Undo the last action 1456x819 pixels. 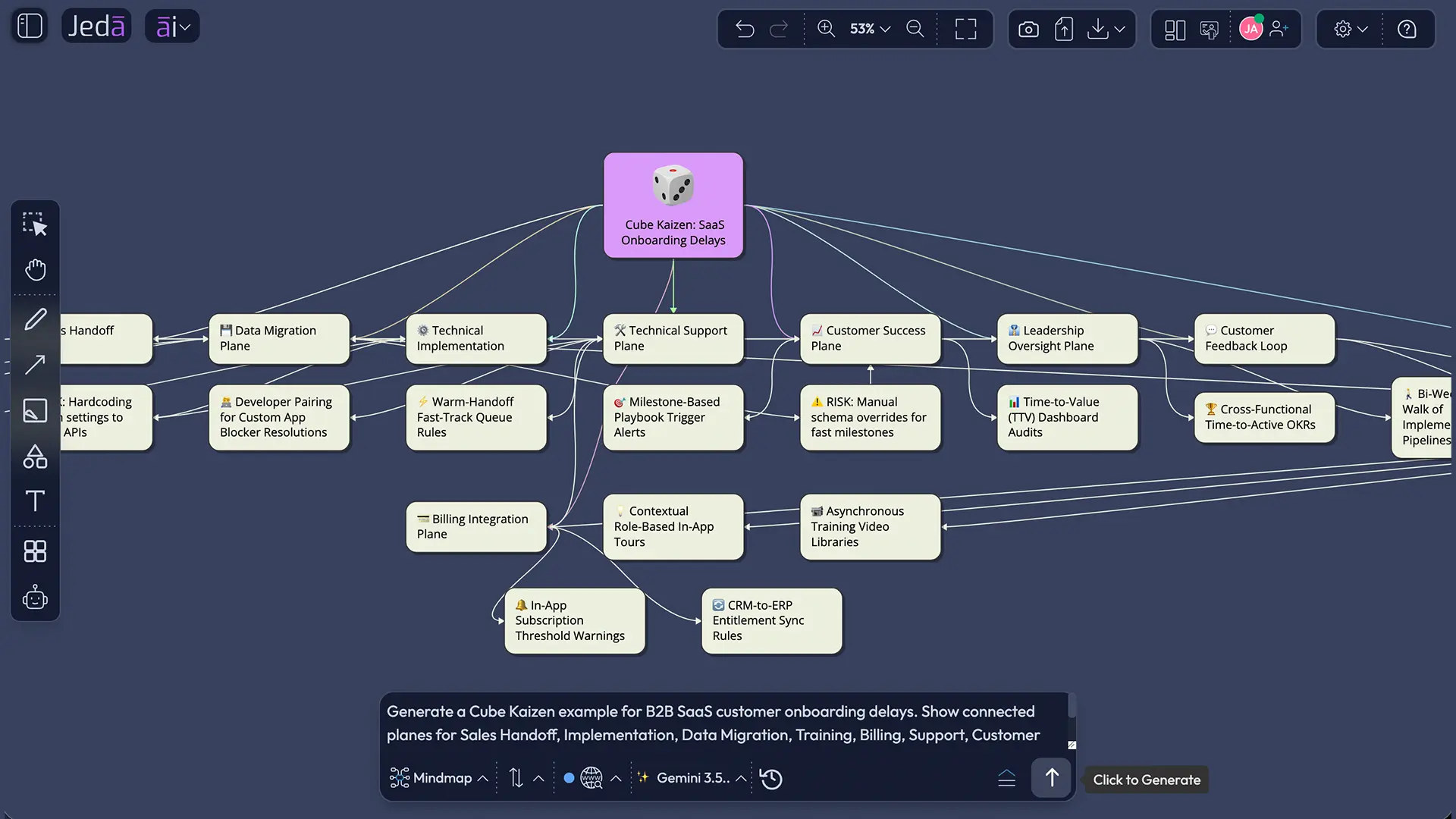click(745, 29)
